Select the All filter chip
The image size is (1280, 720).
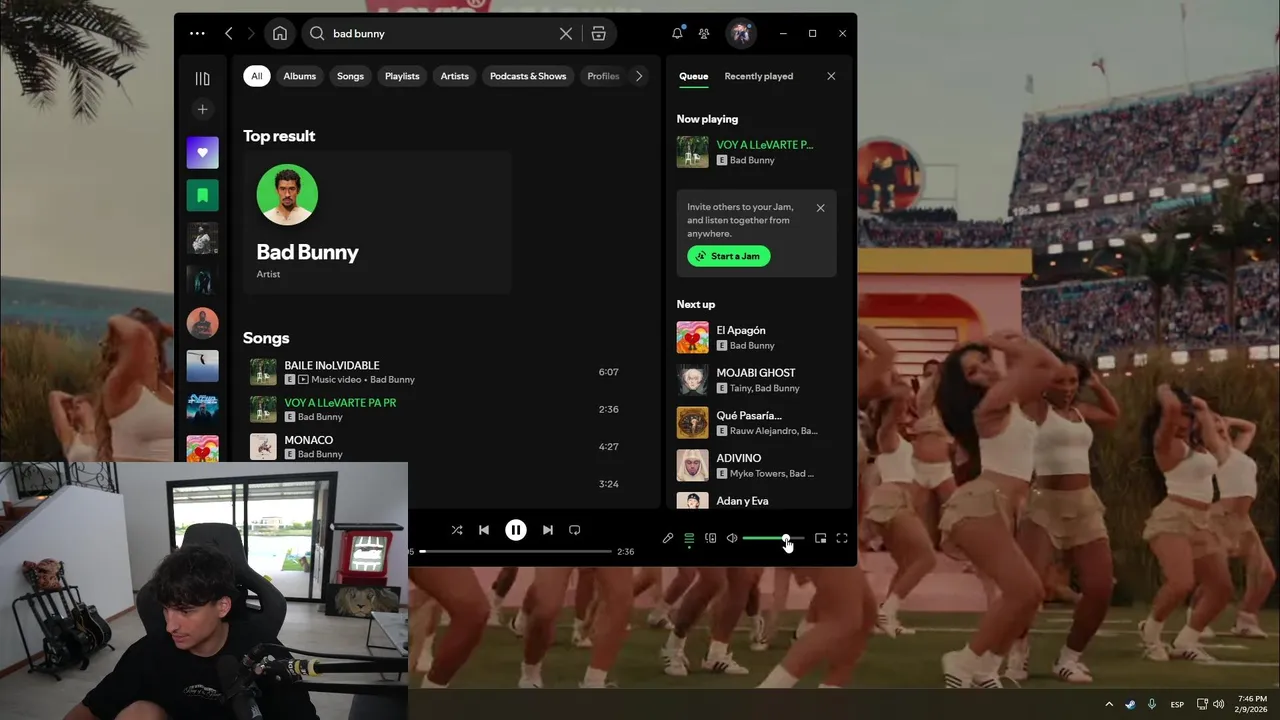click(257, 76)
